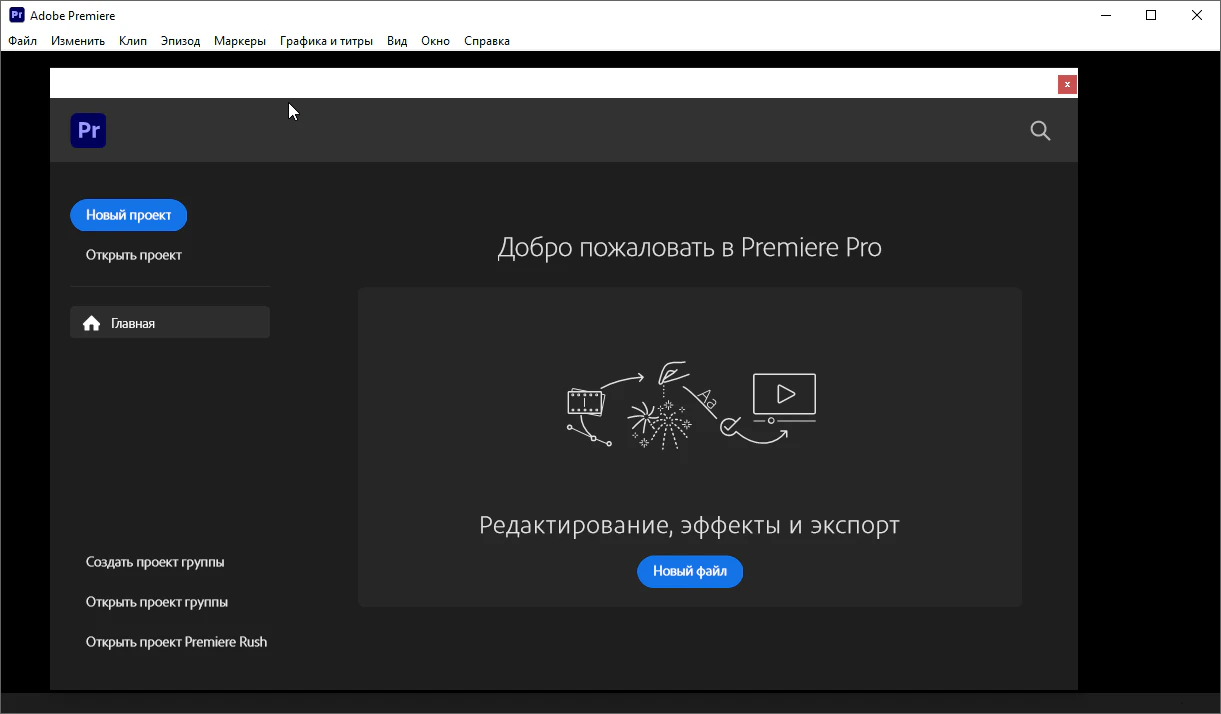Open the Изменить menu
Viewport: 1221px width, 714px height.
pyautogui.click(x=78, y=41)
